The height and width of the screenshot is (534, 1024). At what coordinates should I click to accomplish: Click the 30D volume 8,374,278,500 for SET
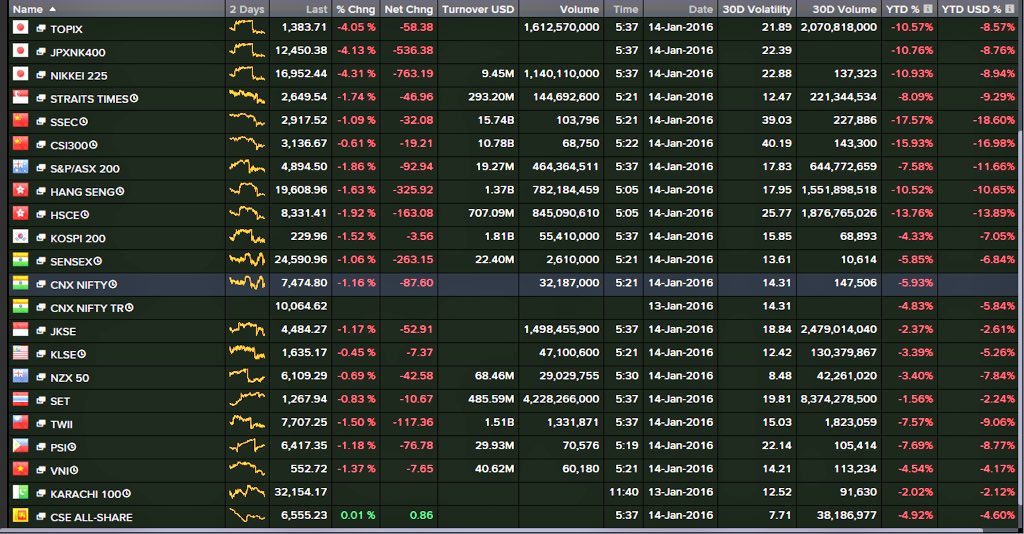point(839,399)
